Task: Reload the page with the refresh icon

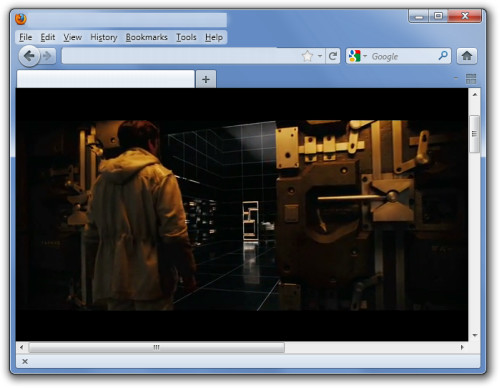Action: [332, 56]
